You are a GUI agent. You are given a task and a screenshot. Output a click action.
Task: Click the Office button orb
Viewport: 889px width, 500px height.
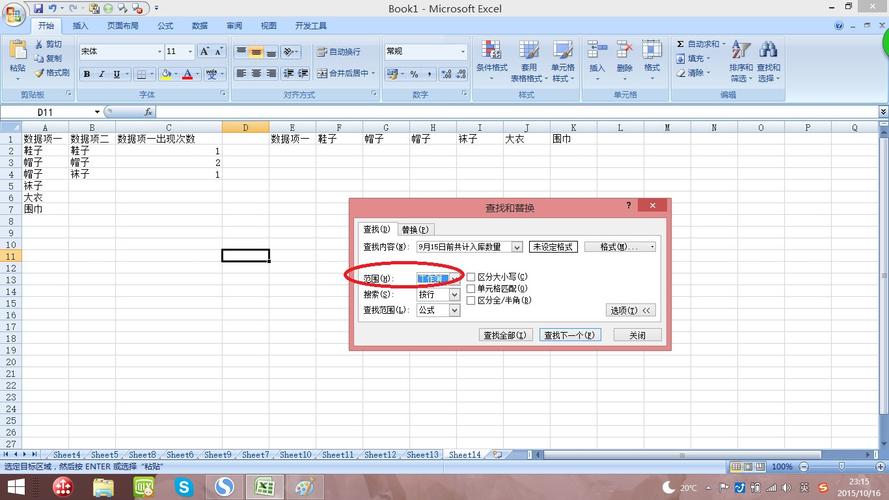tap(14, 14)
